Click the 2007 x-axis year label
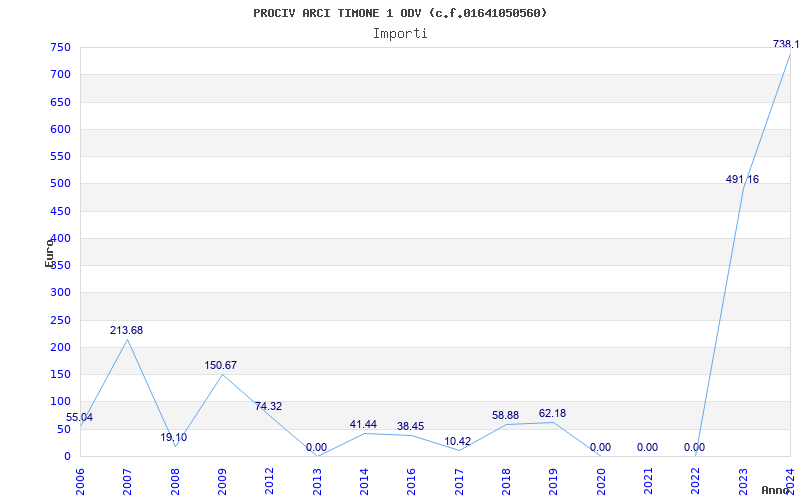Image resolution: width=800 pixels, height=500 pixels. 127,480
